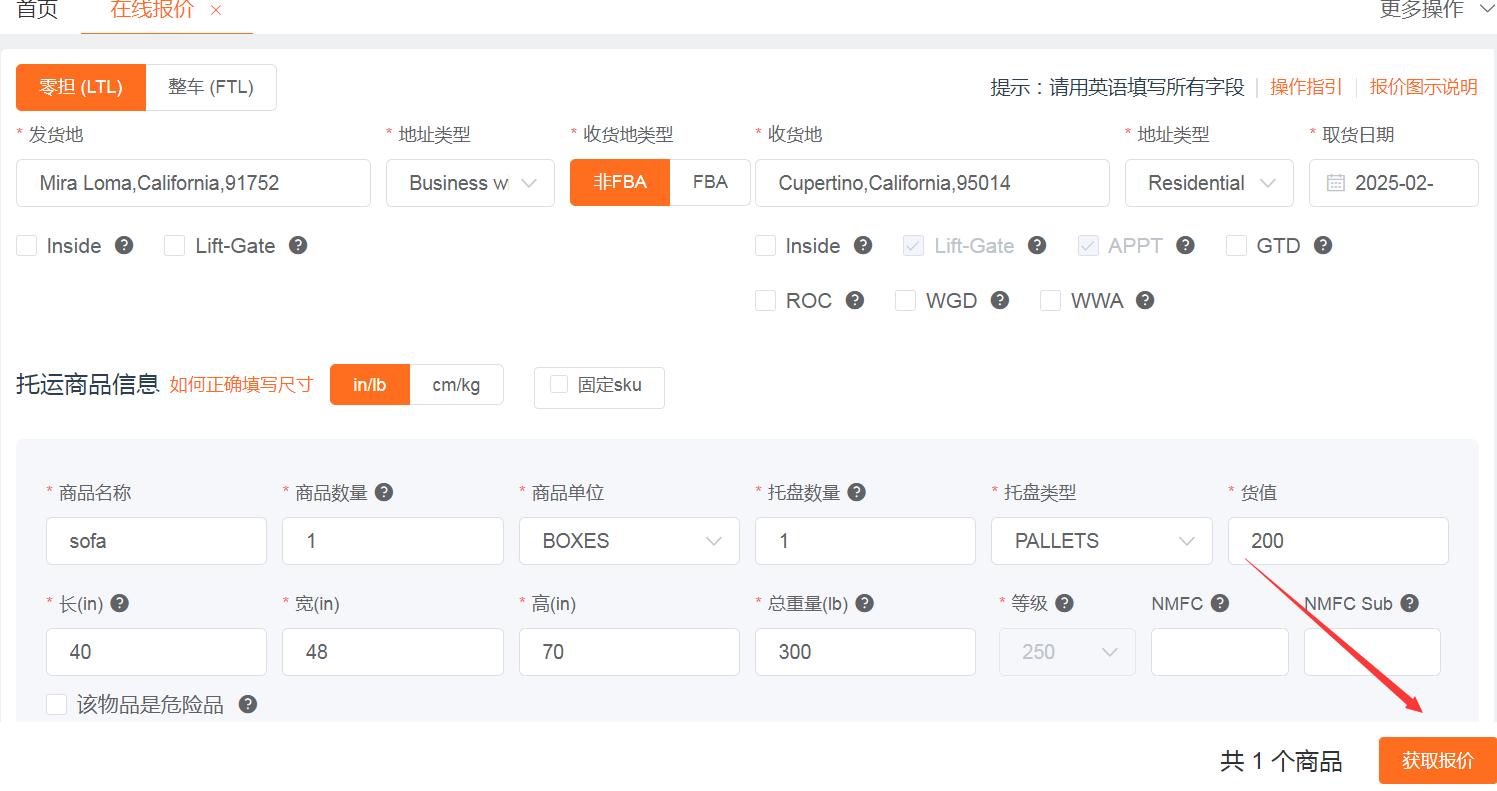Click help icon next to 商品数量 label
The height and width of the screenshot is (791, 1497).
(383, 492)
